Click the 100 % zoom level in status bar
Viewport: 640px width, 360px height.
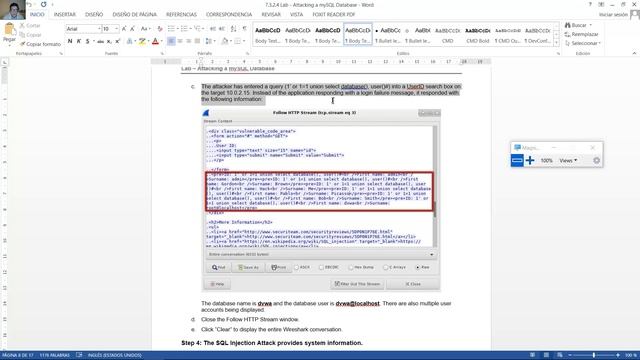[631, 355]
